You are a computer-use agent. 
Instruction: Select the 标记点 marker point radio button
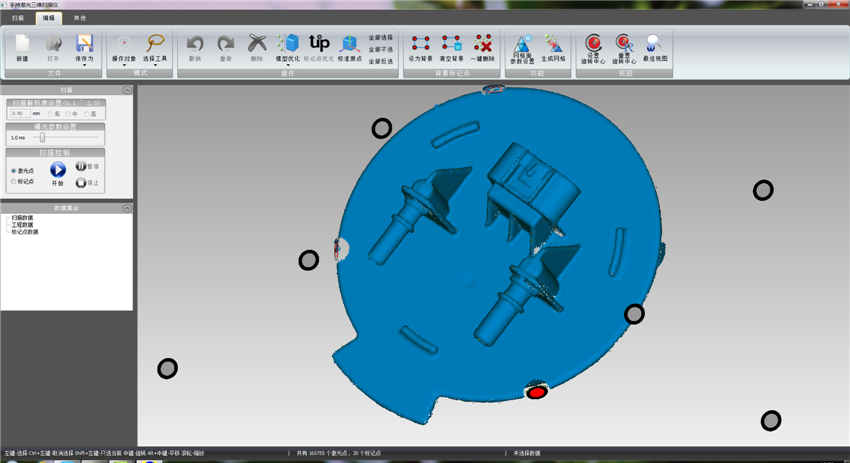[13, 182]
